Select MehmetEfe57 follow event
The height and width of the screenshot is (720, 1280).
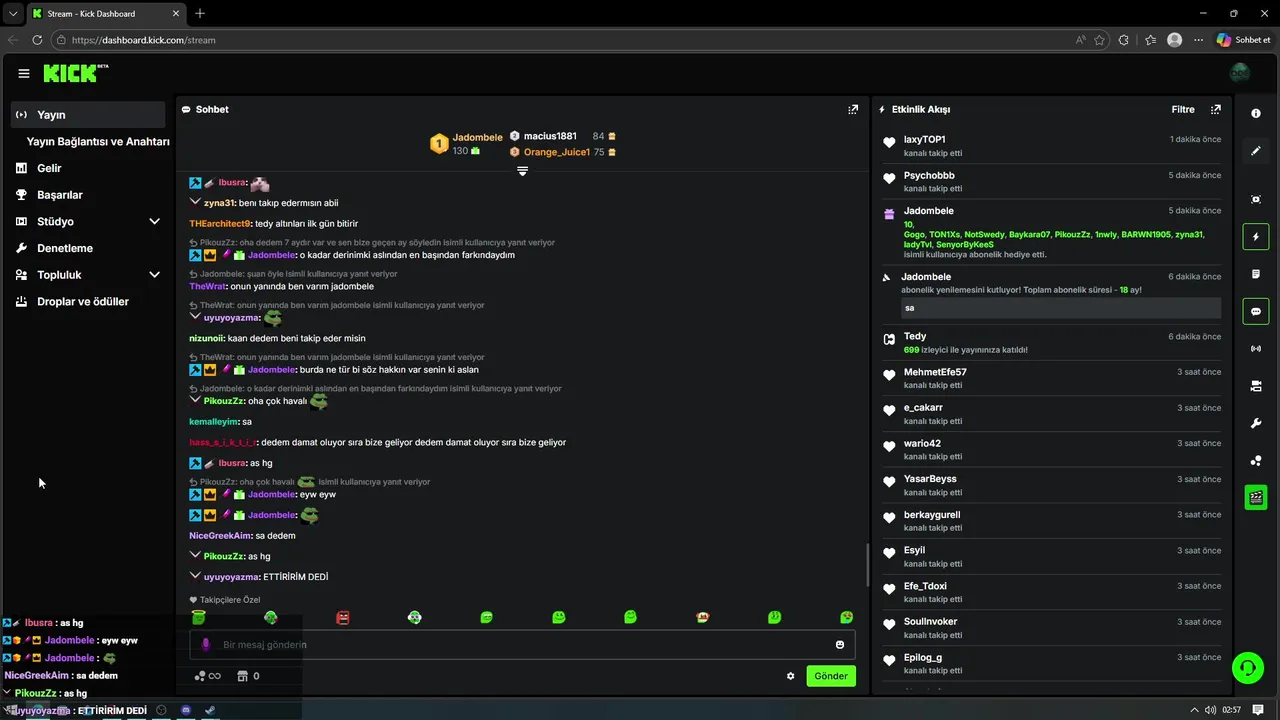click(x=1053, y=378)
